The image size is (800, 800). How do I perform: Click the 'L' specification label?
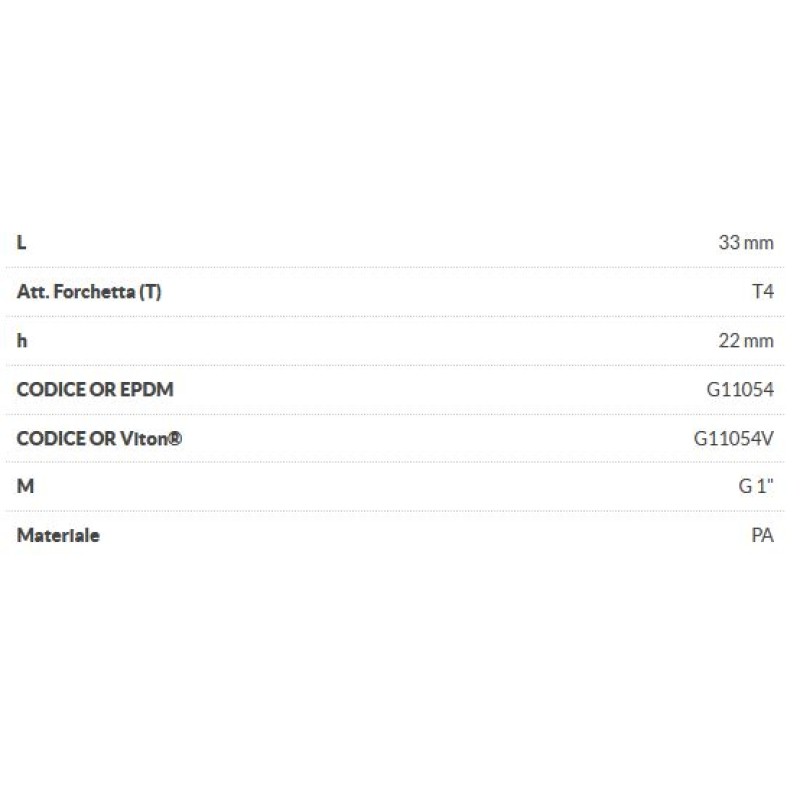pos(22,243)
